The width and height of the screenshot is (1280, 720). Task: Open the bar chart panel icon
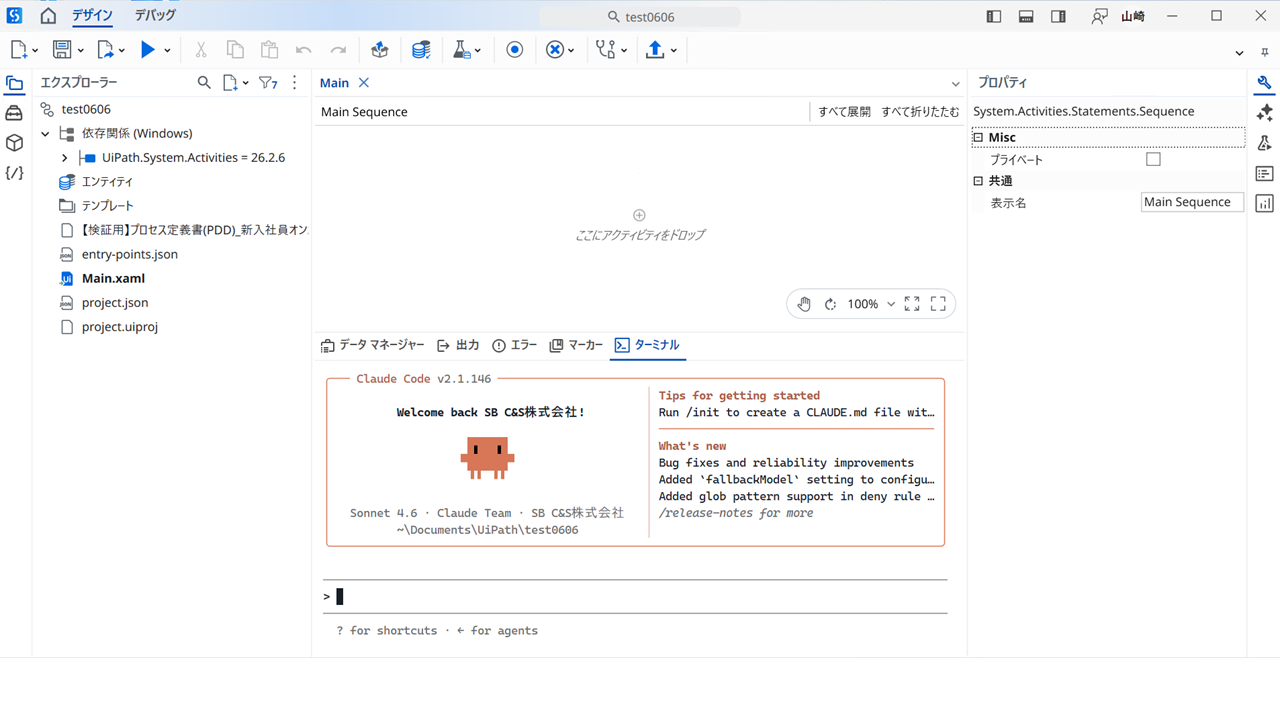(1265, 204)
